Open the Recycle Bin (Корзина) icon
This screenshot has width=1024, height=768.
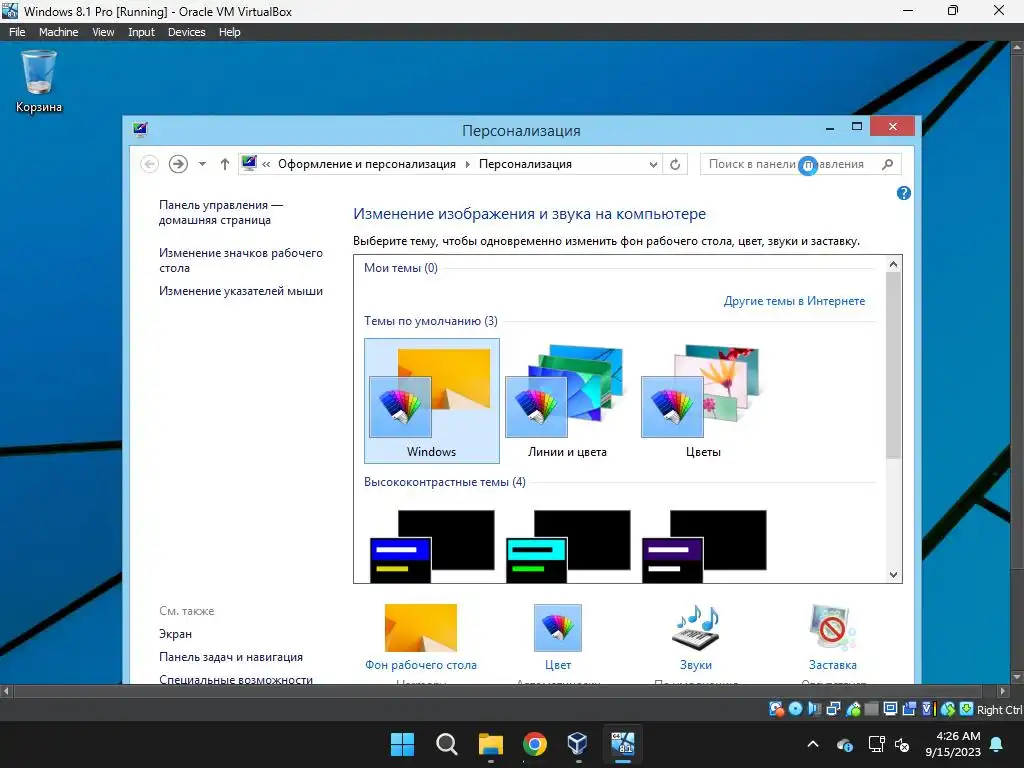tap(39, 83)
